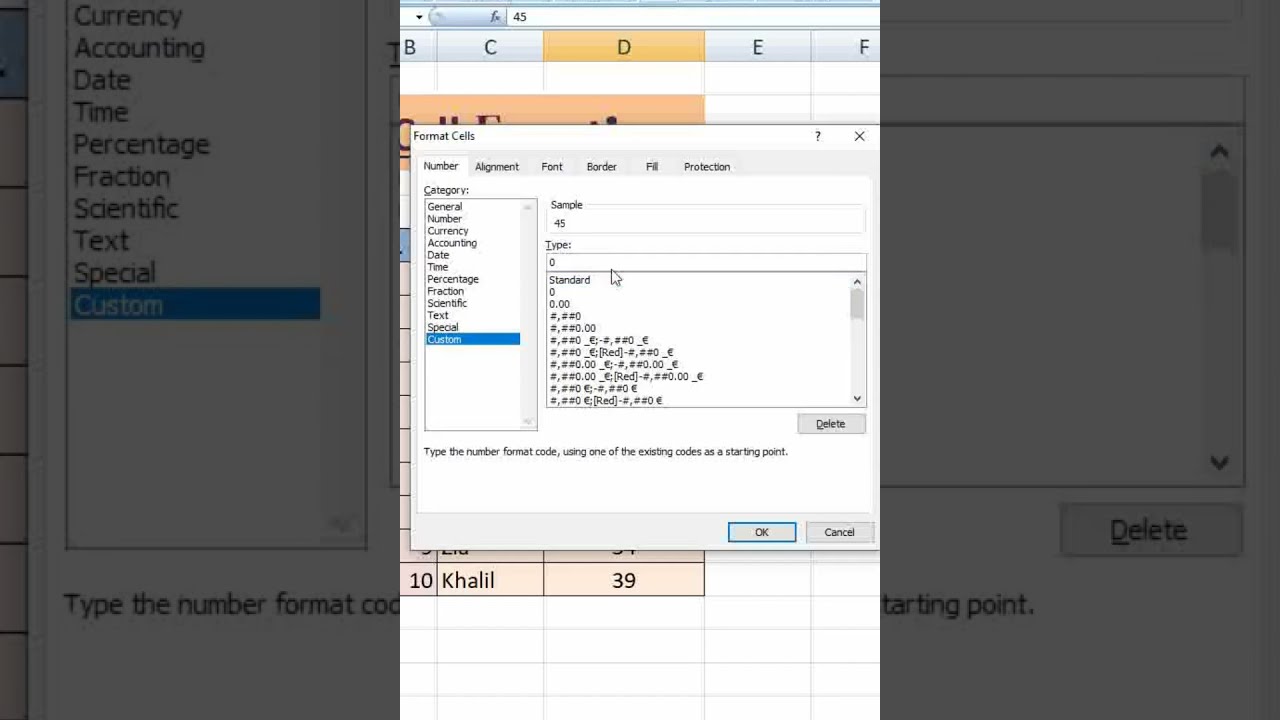
Task: Click the Type format code input field
Action: pyautogui.click(x=706, y=262)
